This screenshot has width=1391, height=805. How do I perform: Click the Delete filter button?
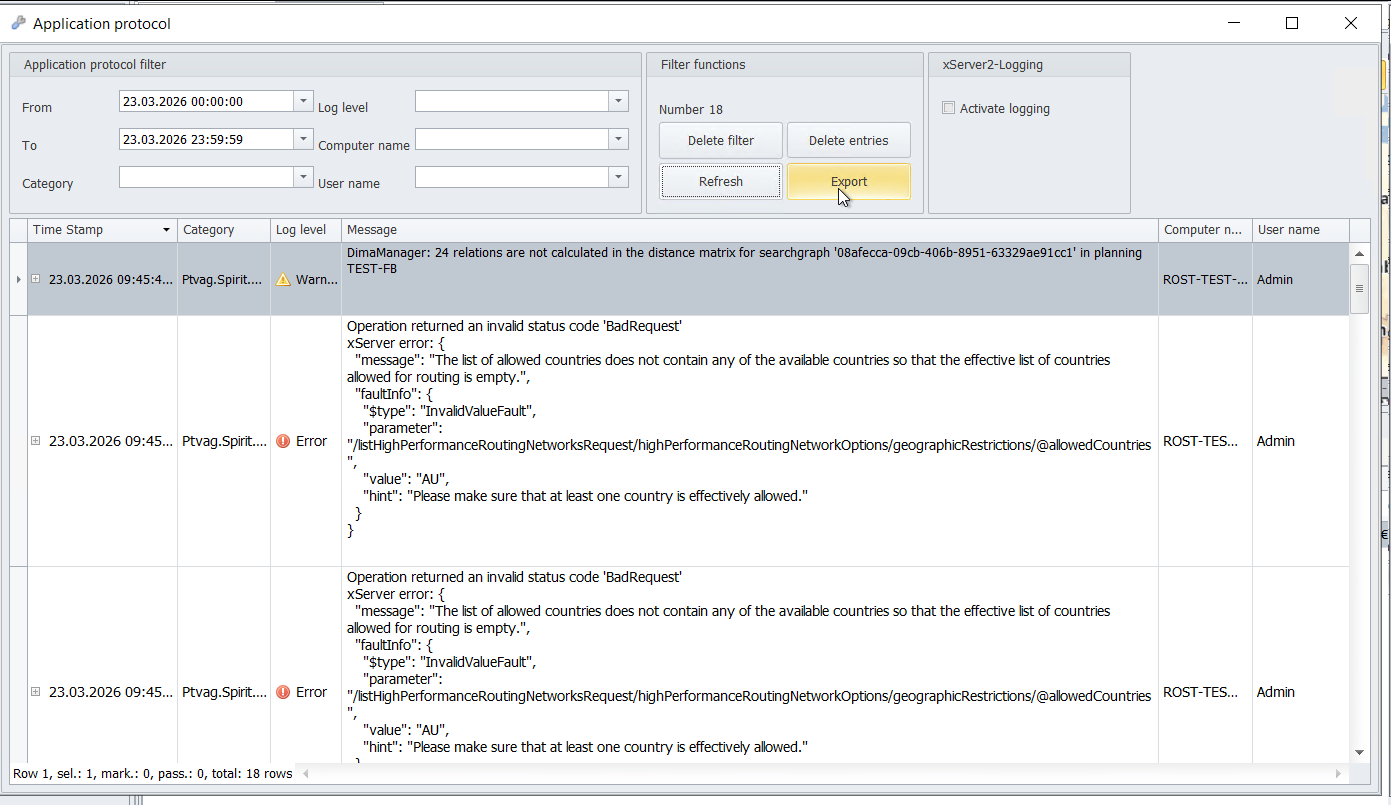pyautogui.click(x=721, y=141)
